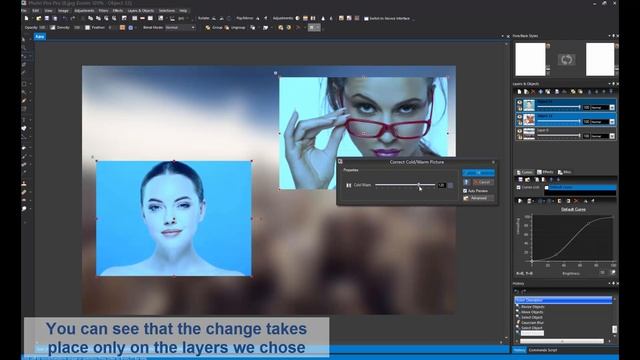Click the Save icon in toolbar
The width and height of the screenshot is (640, 360).
(x=47, y=18)
